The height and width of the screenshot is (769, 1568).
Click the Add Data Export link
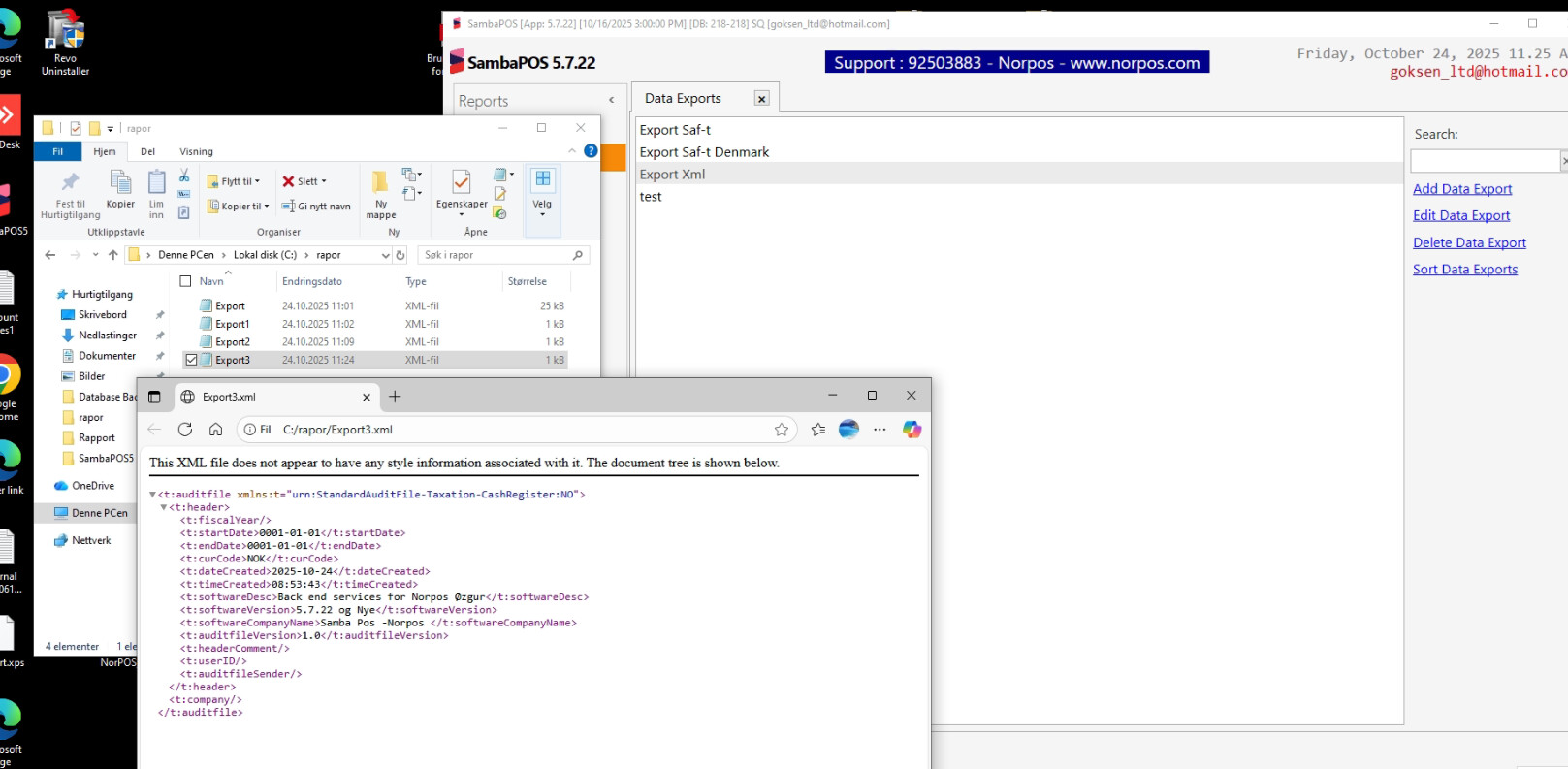(x=1461, y=189)
